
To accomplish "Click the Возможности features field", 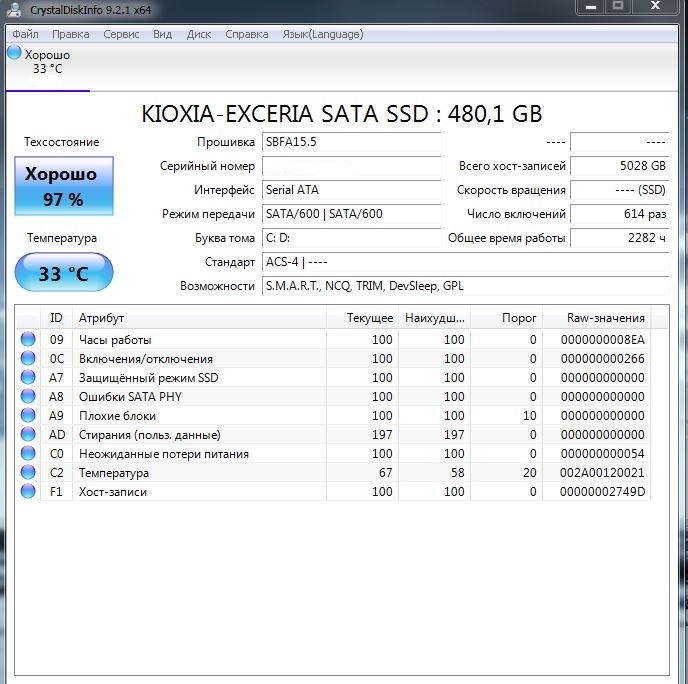I will [x=466, y=286].
